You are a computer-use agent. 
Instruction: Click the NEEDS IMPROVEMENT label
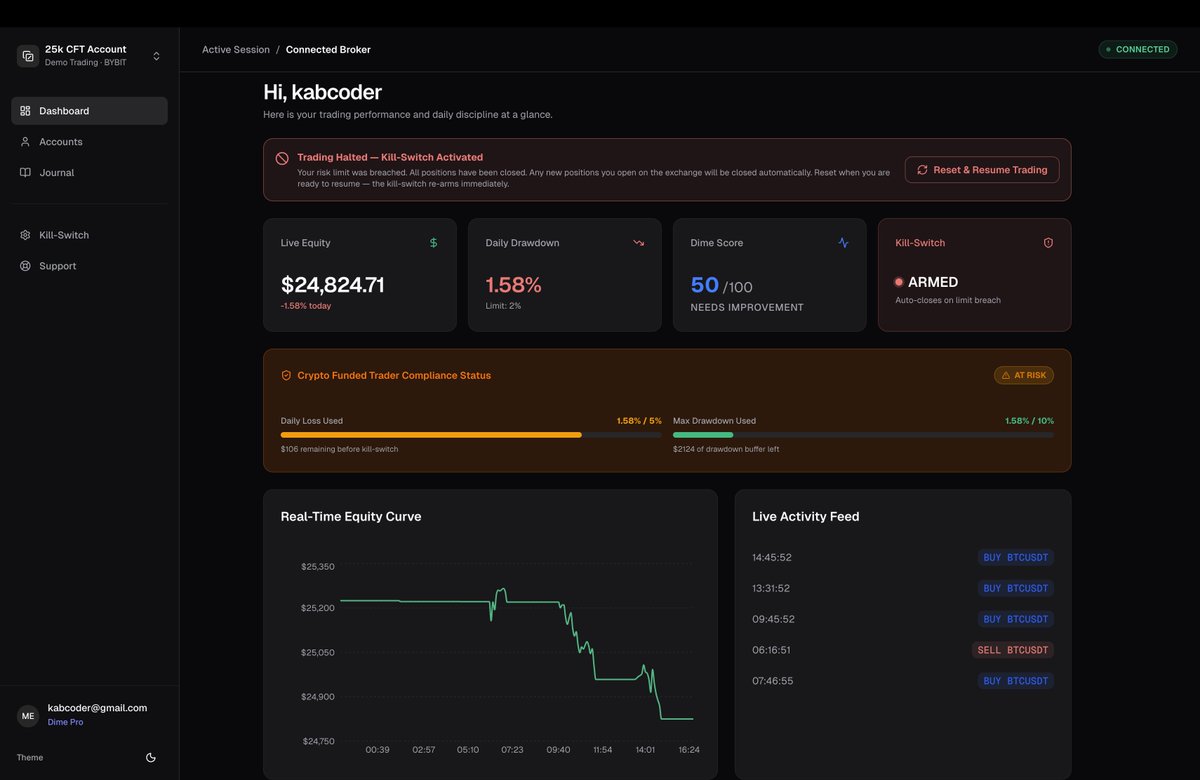click(x=747, y=308)
